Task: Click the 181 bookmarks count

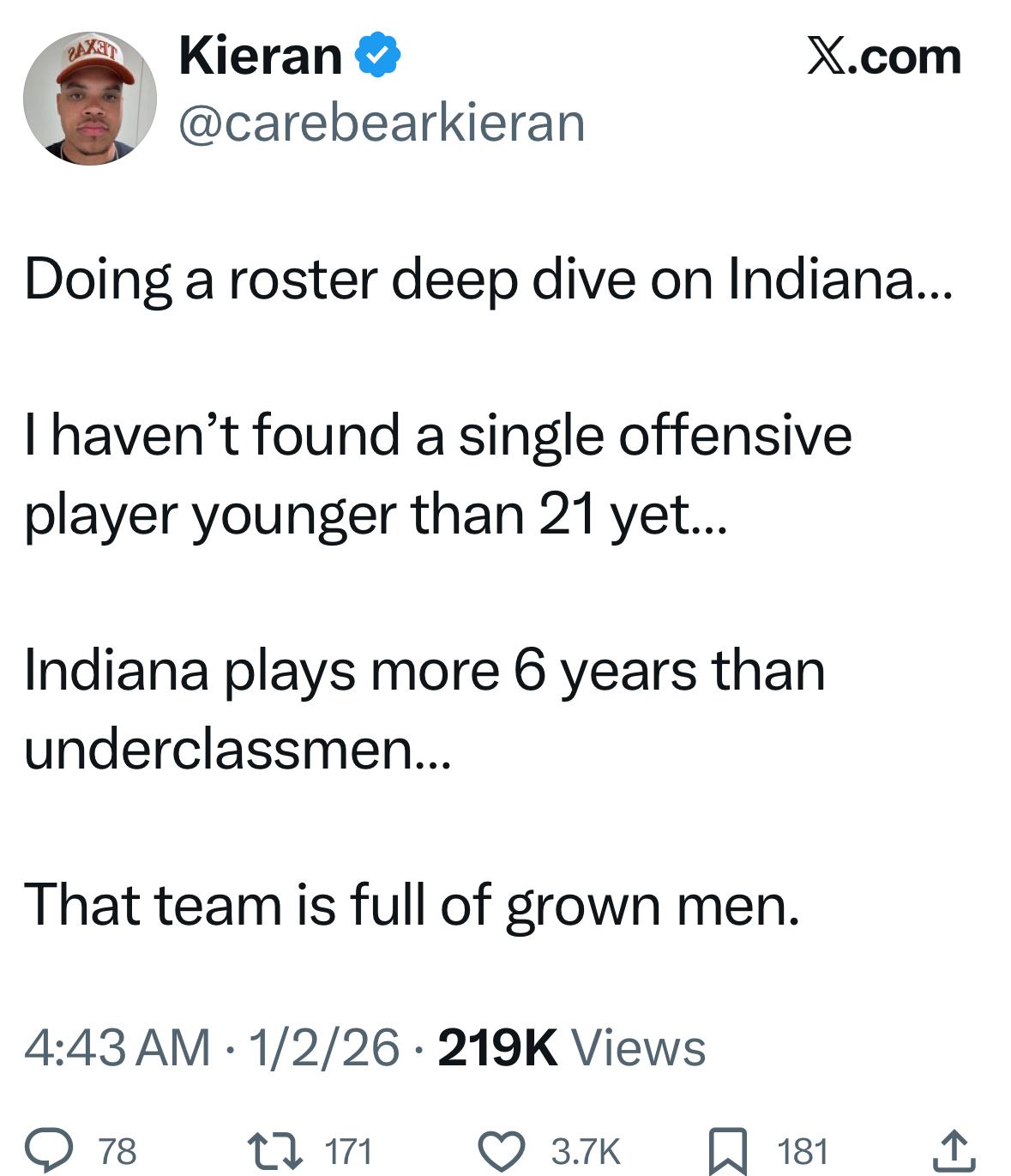Action: (x=803, y=1151)
